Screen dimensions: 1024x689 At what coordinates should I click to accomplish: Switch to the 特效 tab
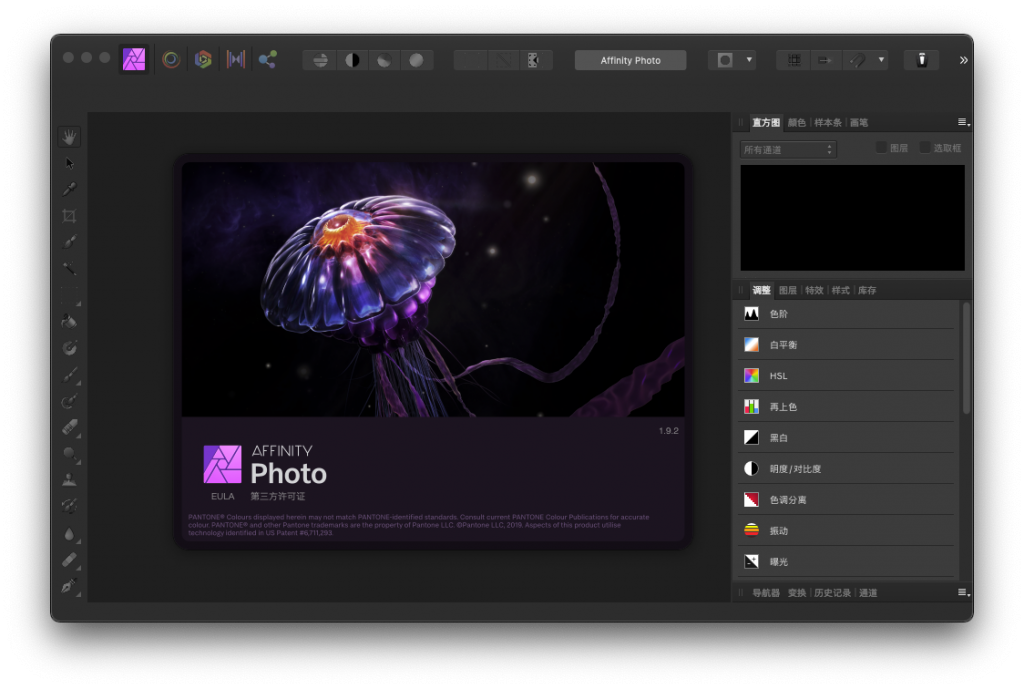(x=814, y=290)
